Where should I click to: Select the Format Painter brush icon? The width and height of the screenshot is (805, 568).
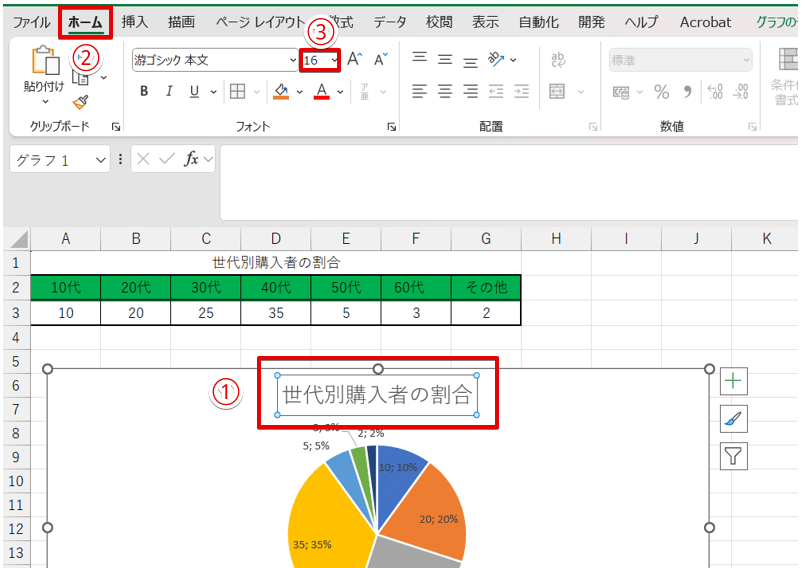pyautogui.click(x=80, y=102)
